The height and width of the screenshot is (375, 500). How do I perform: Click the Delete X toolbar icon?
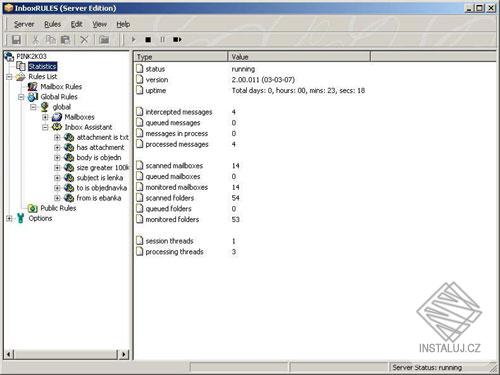pos(84,40)
